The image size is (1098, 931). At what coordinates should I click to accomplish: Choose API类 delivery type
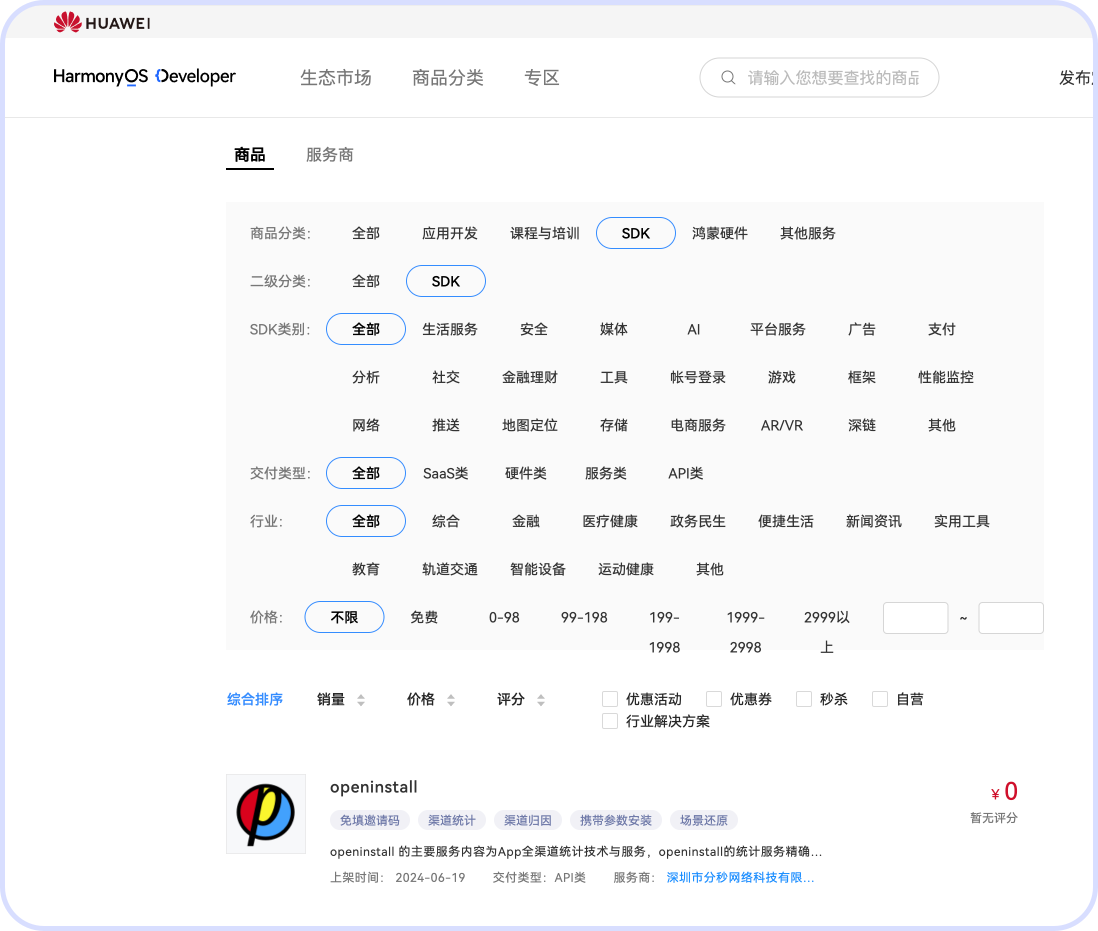pyautogui.click(x=686, y=474)
